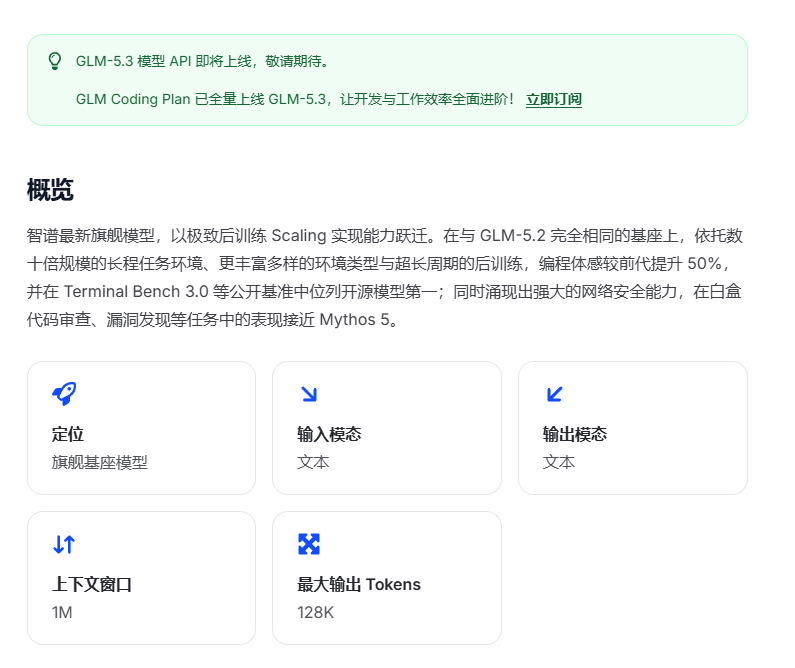
Task: Click the down-right arrow icon for 输入模态
Action: tap(309, 394)
